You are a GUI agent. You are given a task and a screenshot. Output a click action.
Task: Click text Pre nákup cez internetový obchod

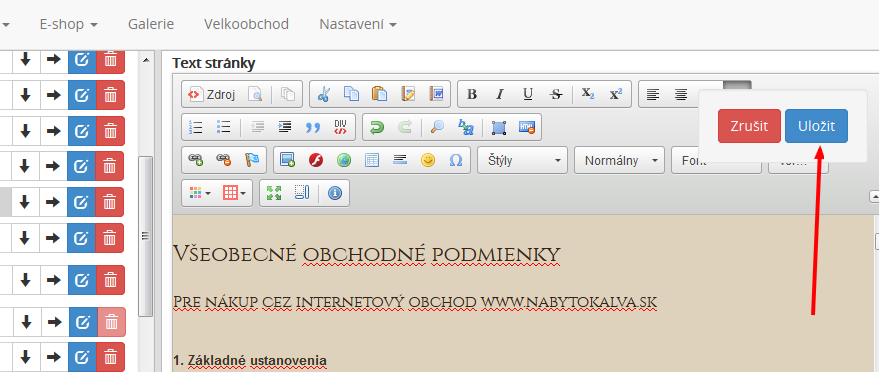click(325, 302)
